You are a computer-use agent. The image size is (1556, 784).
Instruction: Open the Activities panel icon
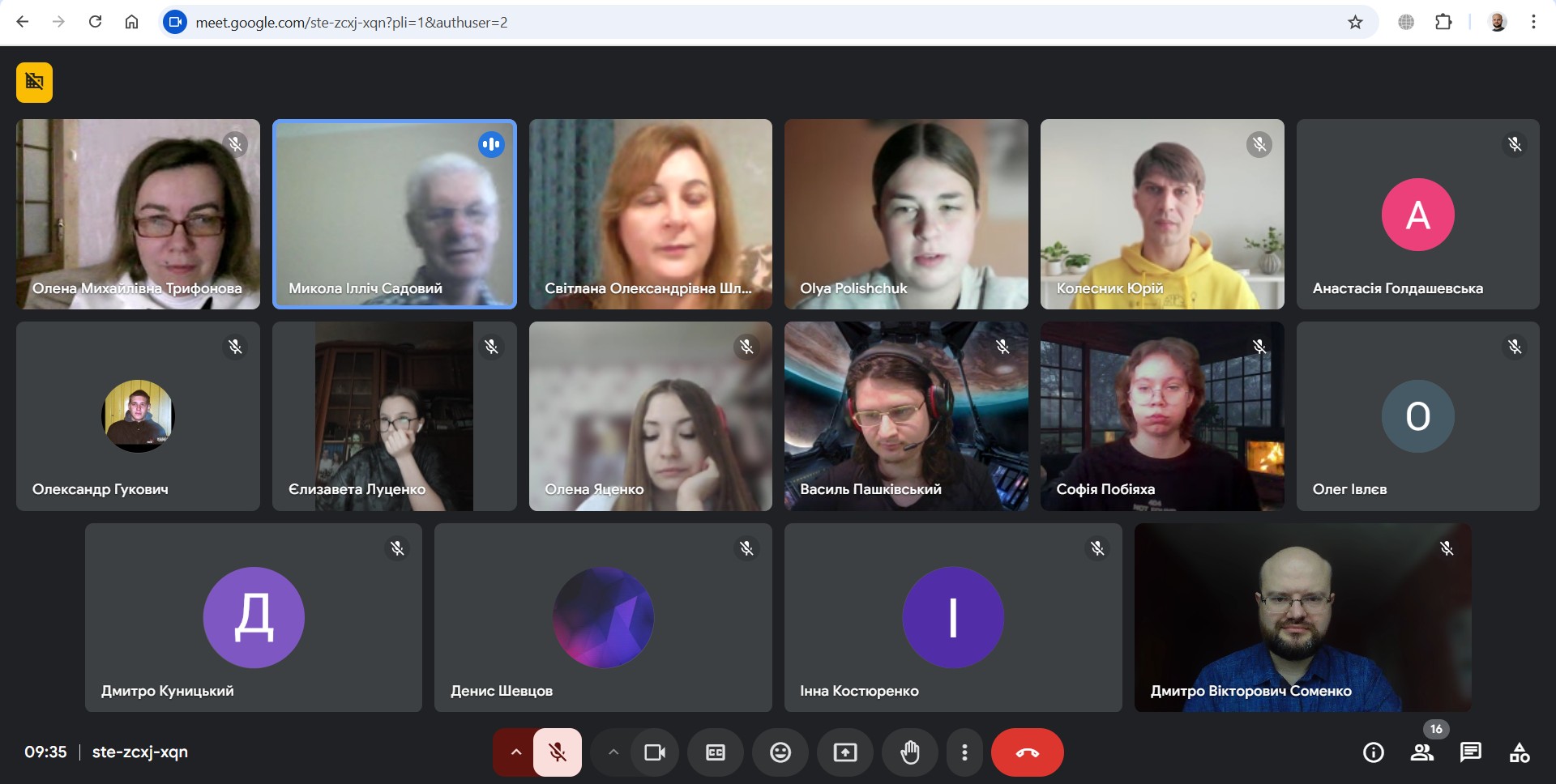coord(1519,752)
